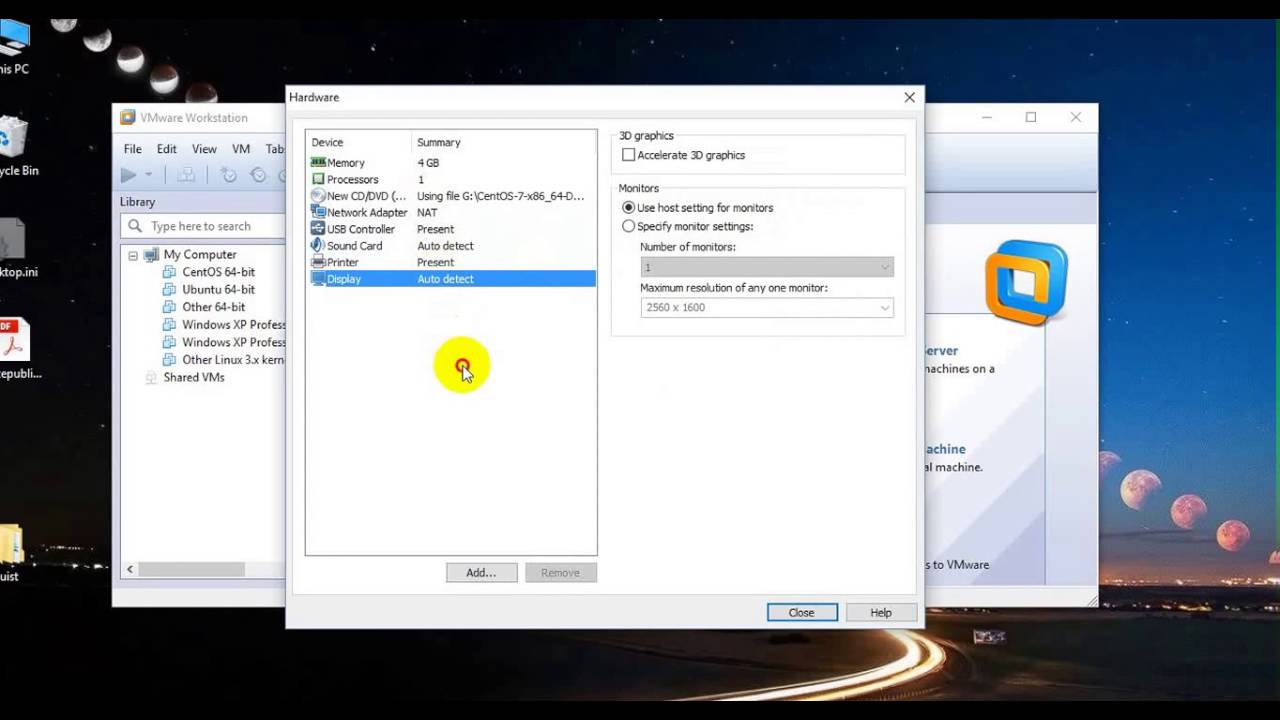
Task: Select the Shared VMs label
Action: point(194,378)
